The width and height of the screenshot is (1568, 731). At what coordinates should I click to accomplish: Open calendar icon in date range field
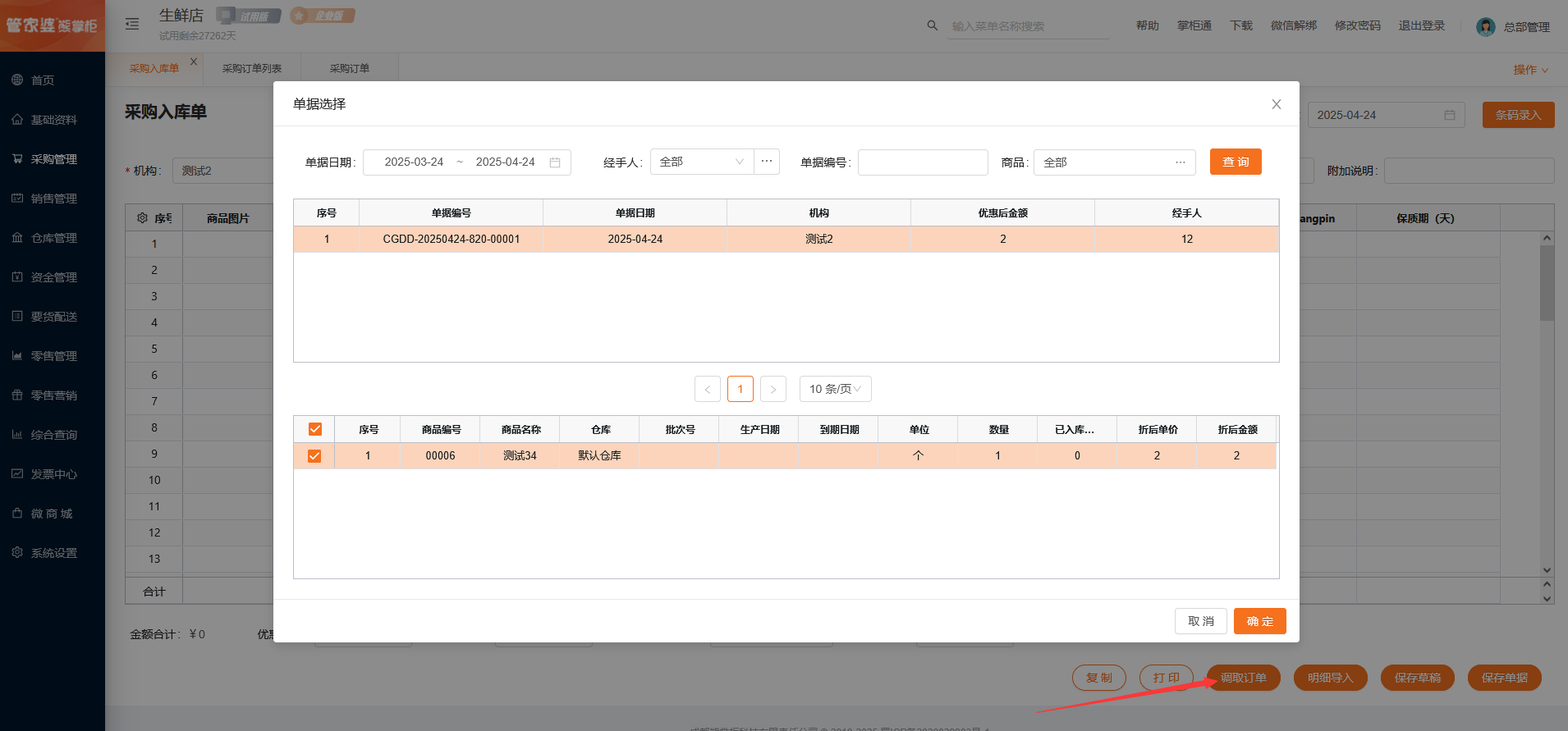tap(555, 162)
